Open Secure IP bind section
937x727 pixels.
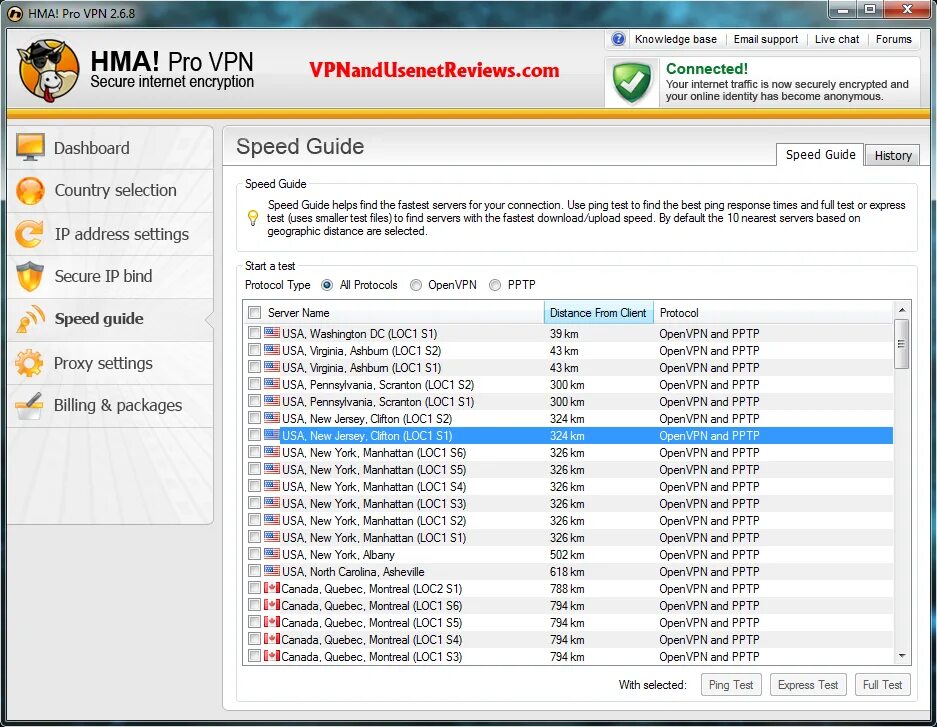tap(111, 276)
